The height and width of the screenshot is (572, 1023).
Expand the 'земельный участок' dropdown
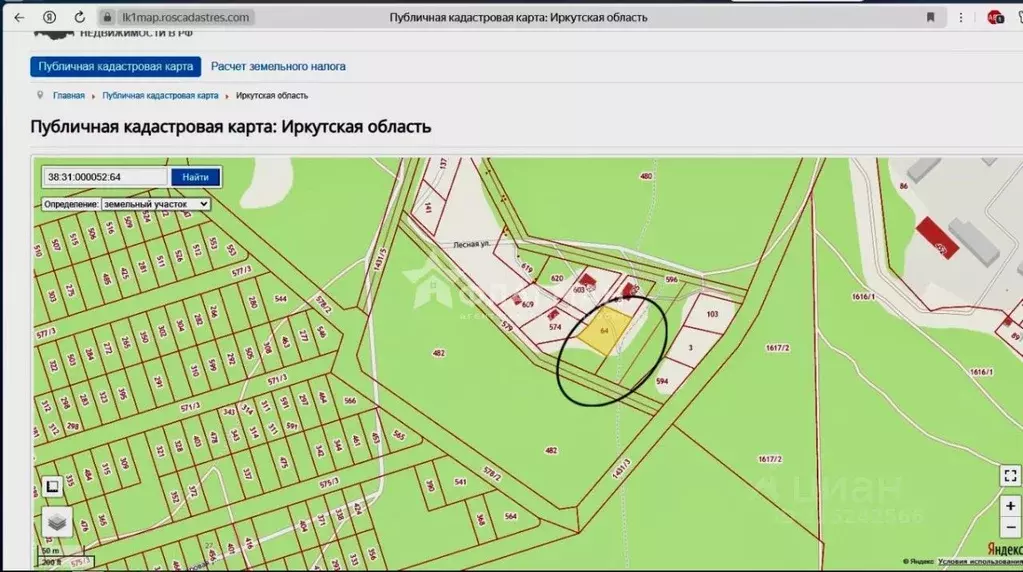(x=155, y=203)
